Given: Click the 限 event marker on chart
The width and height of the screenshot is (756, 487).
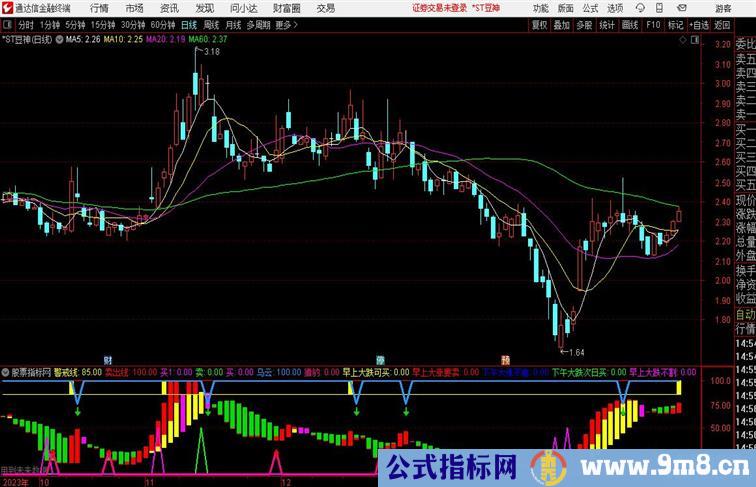Looking at the screenshot, I should (x=505, y=358).
